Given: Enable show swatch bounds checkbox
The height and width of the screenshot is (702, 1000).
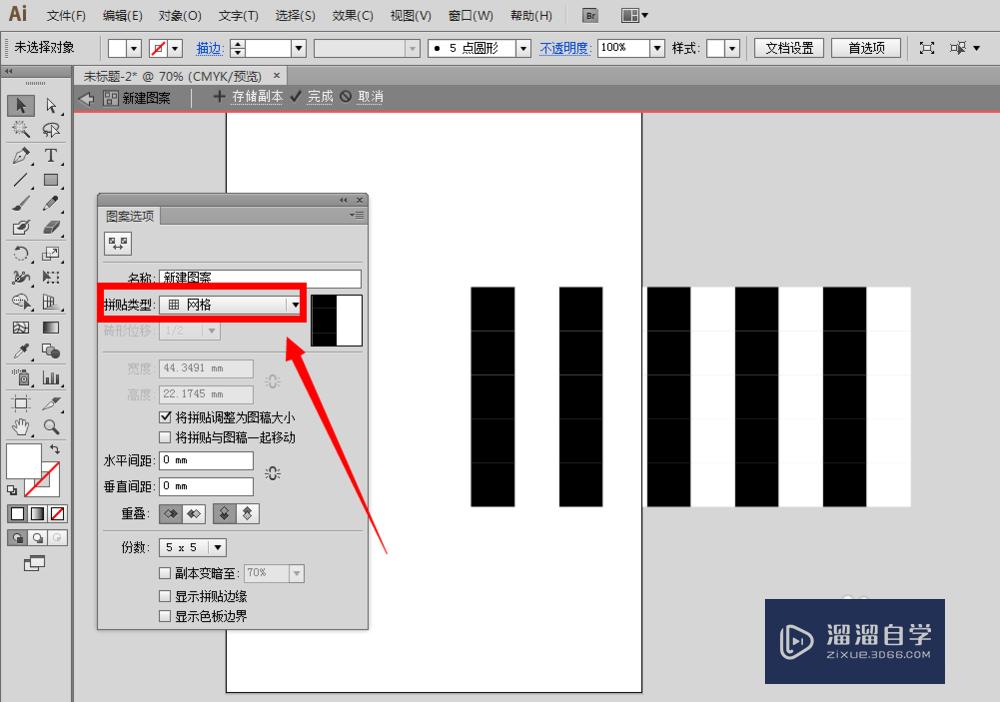Looking at the screenshot, I should pos(165,617).
